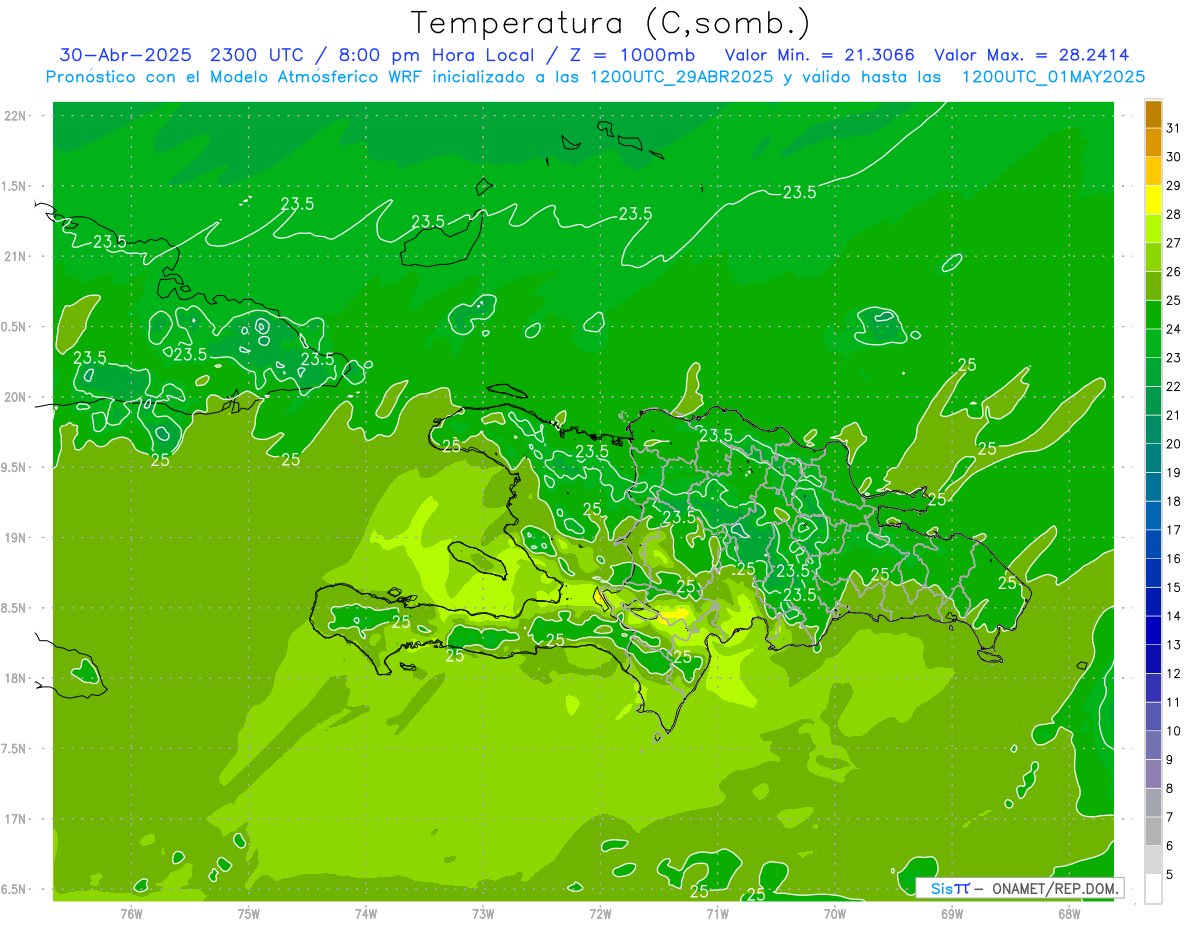Click the '6.5N' latitude label
Image resolution: width=1200 pixels, height=927 pixels.
[x=15, y=889]
